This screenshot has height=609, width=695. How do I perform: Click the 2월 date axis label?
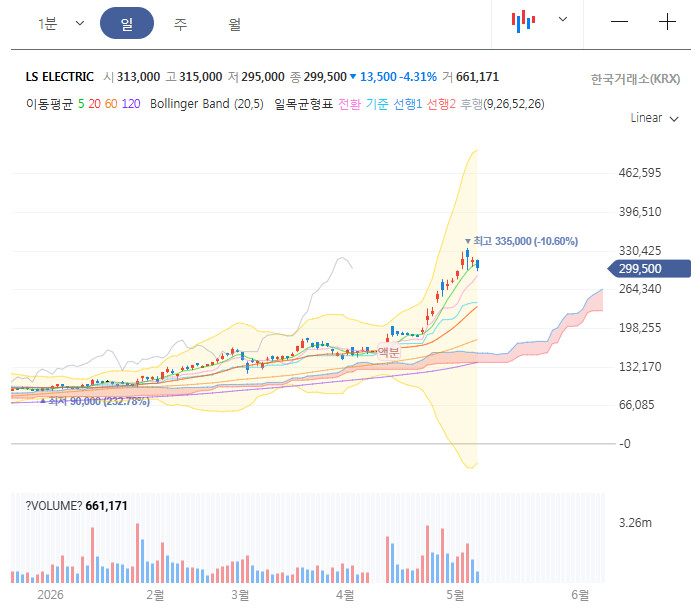pyautogui.click(x=155, y=595)
